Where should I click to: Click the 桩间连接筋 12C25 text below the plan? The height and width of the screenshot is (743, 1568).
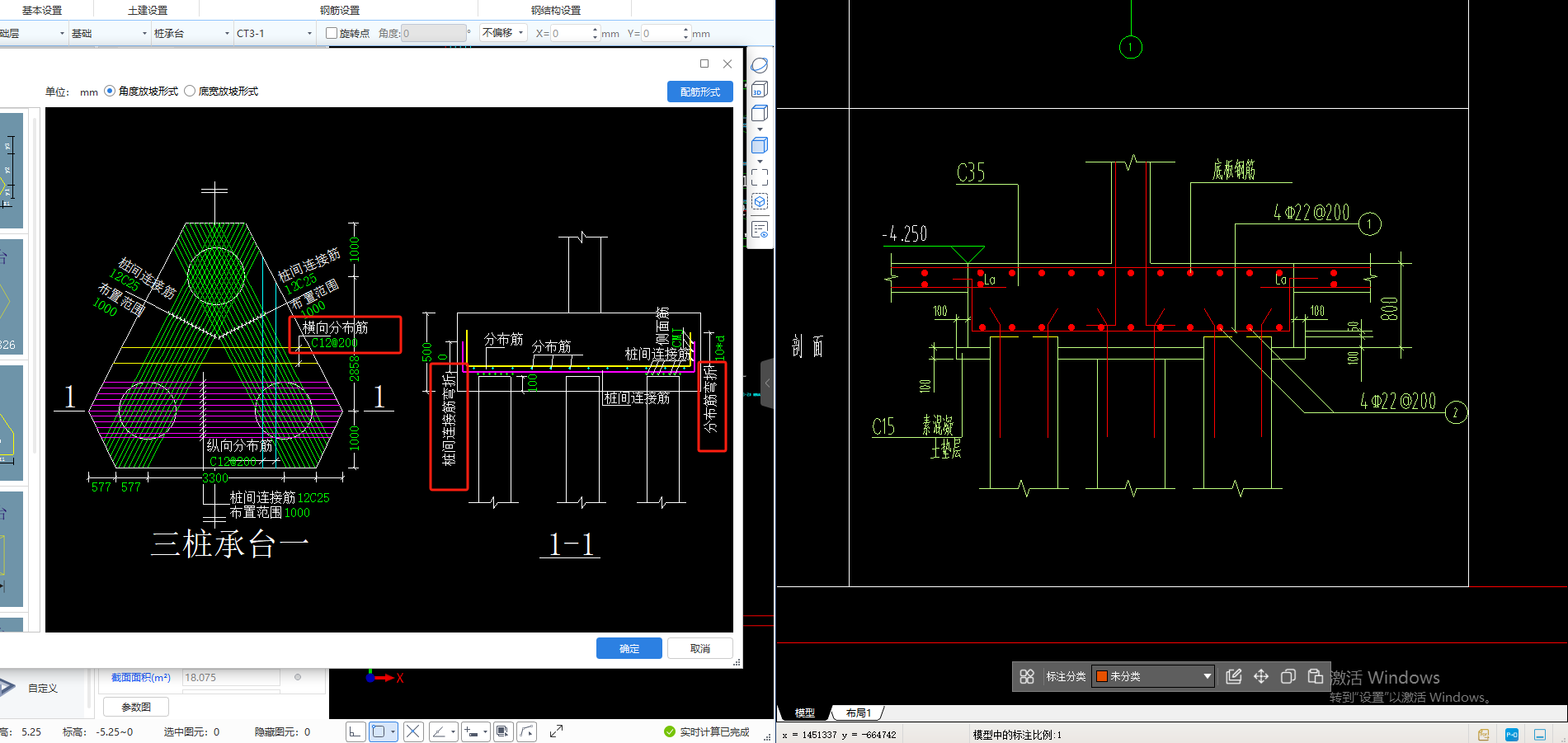tap(280, 497)
